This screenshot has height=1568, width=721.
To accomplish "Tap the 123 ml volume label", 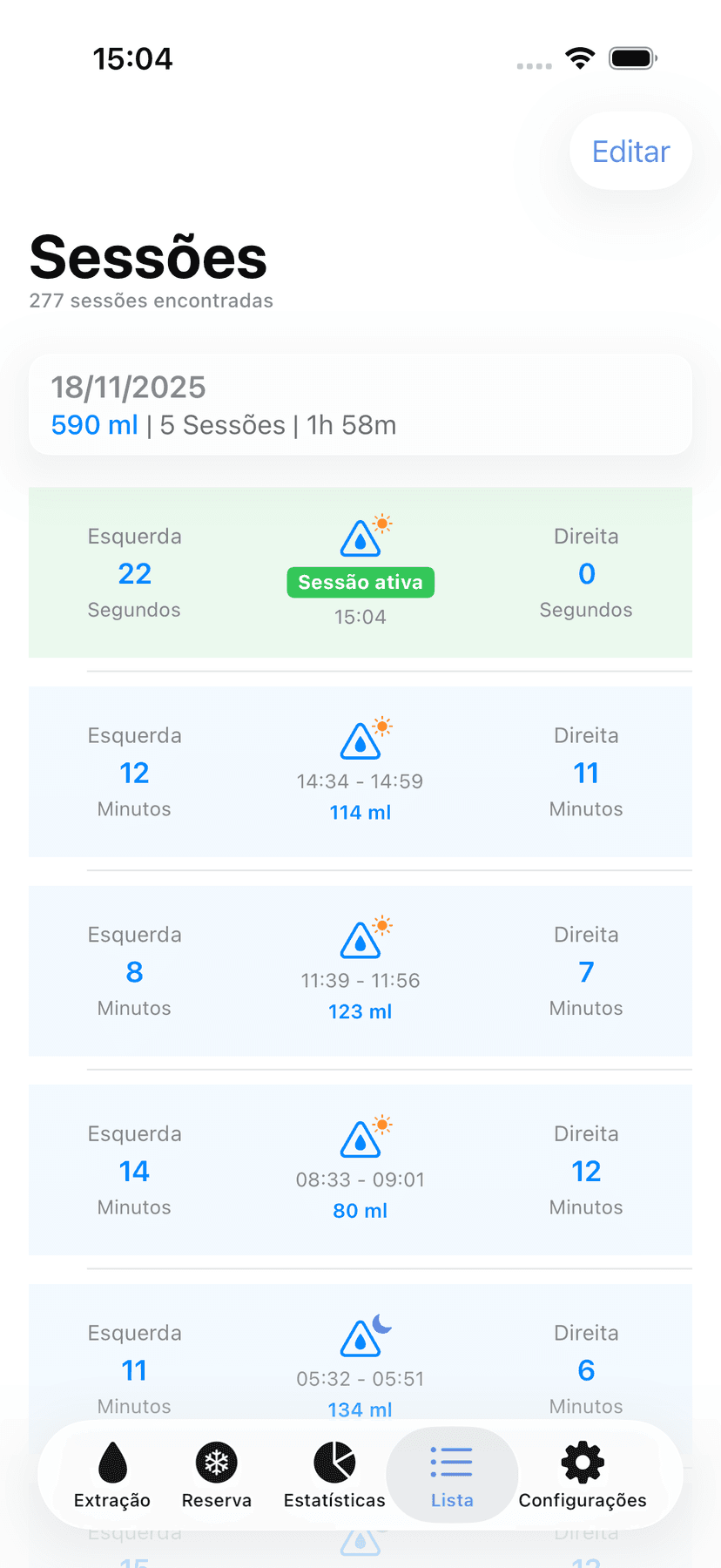I will click(360, 1011).
